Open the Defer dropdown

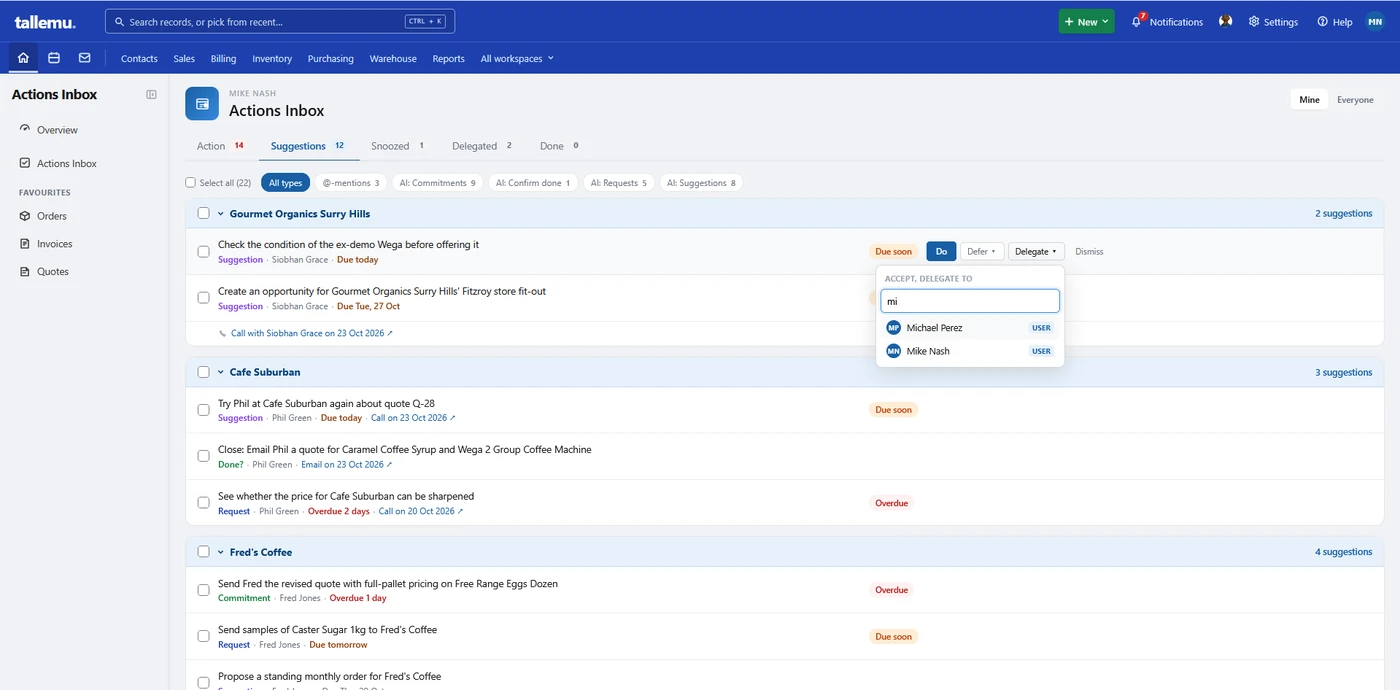[981, 252]
